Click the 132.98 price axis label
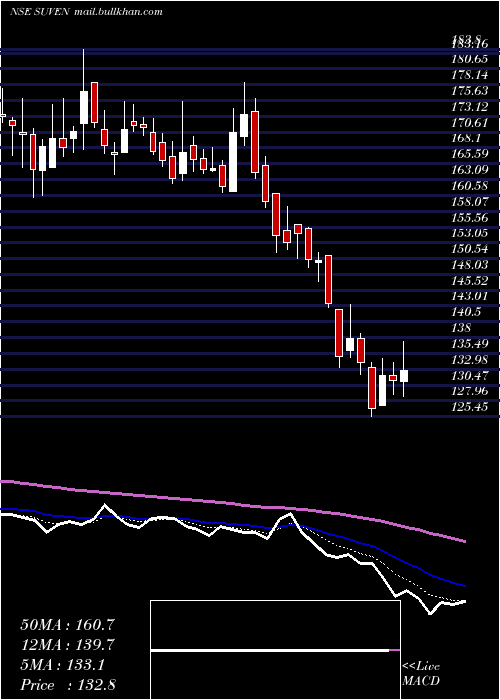The image size is (500, 700). click(x=470, y=359)
